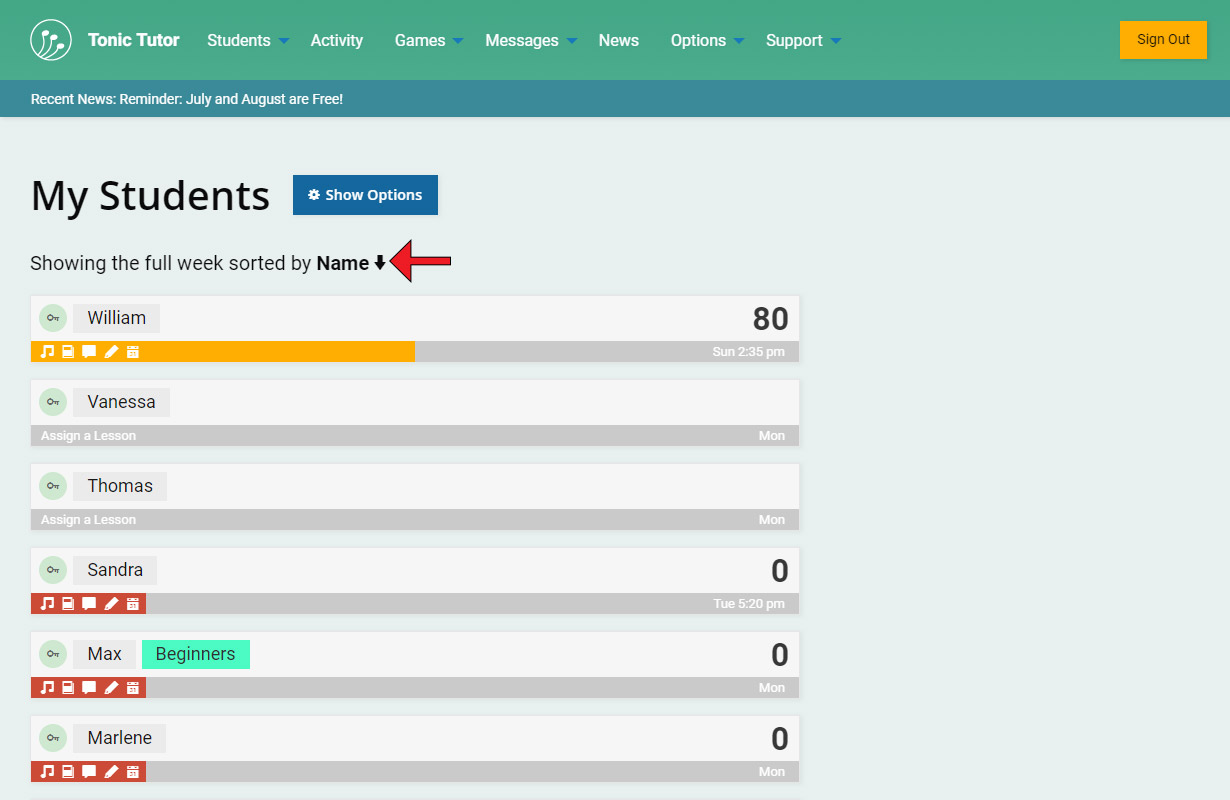Click the Tonic Tutor logo icon
Screen dimensions: 1230x800
51,40
